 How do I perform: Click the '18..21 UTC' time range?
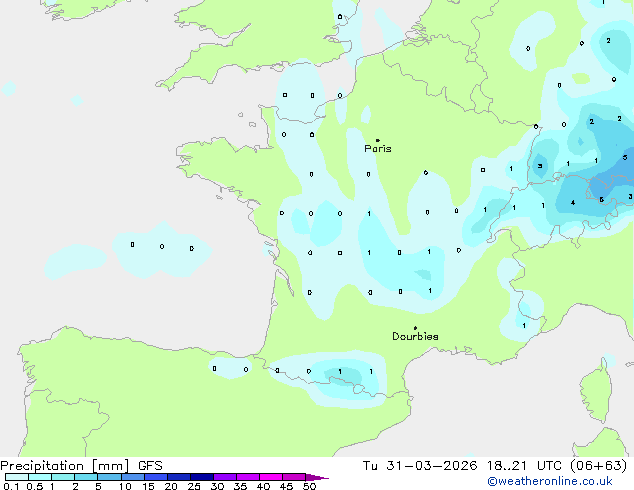[x=524, y=466]
